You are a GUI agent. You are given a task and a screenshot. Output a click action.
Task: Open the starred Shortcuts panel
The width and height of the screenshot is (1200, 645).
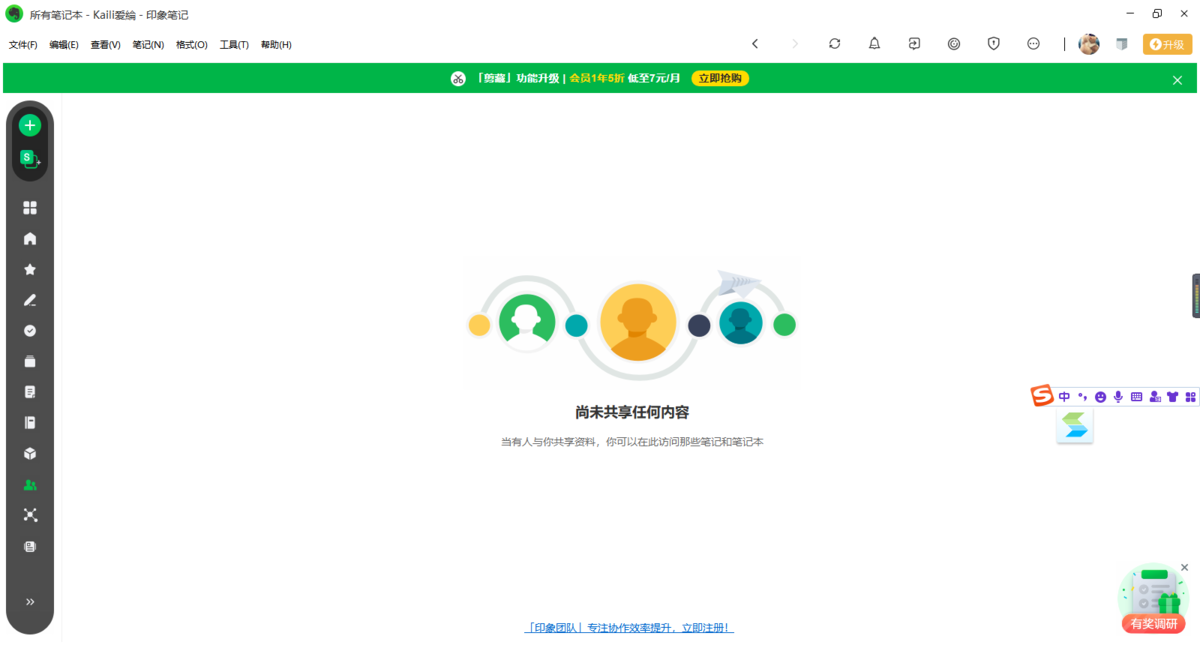coord(30,269)
